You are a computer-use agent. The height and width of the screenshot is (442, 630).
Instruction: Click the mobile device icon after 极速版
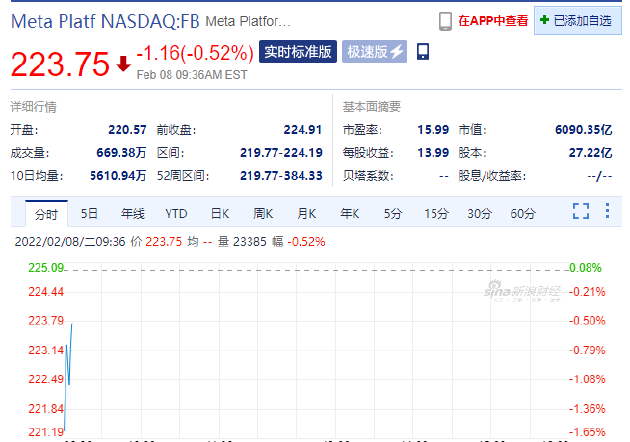423,51
